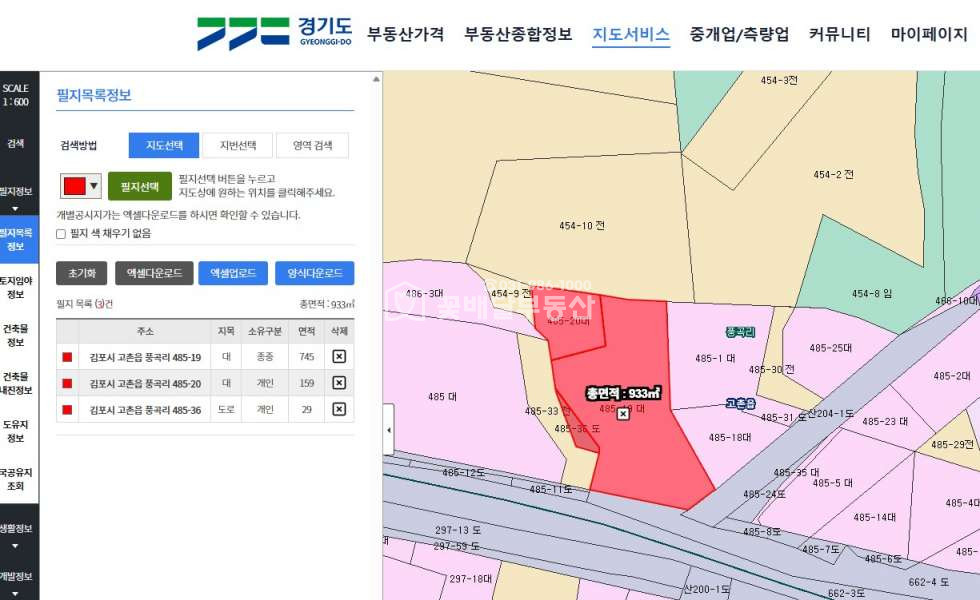Enable the 필지 색 채우기 없음 checkbox
The image size is (980, 600).
click(x=61, y=233)
